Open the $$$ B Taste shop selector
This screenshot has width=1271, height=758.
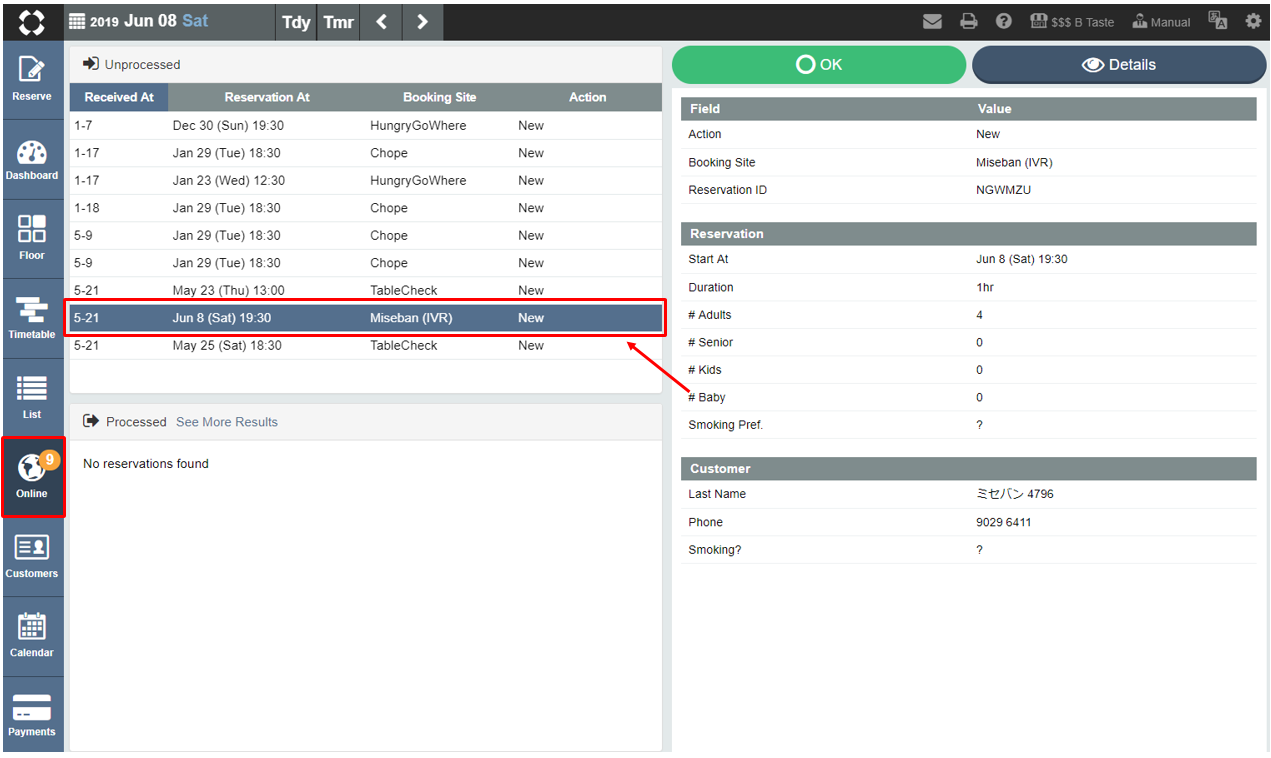1071,21
